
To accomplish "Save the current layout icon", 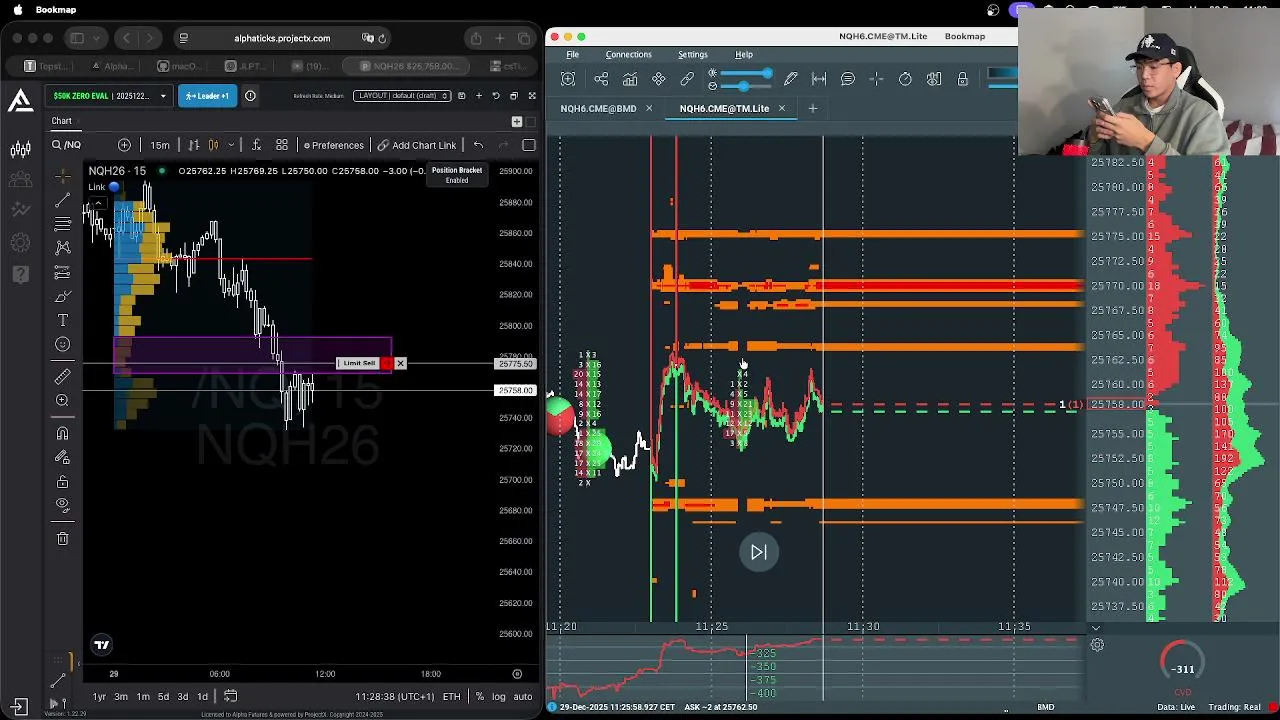I will click(461, 96).
